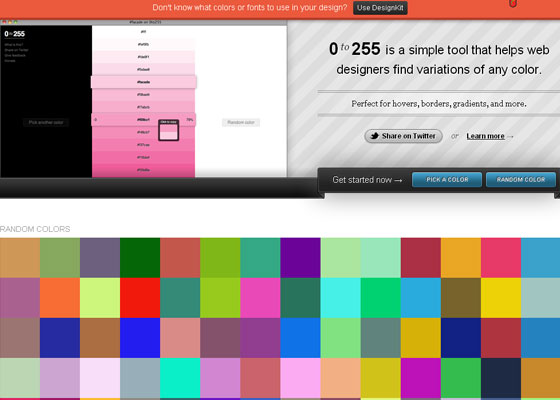Select the dark forest green swatch
The image size is (560, 400).
point(140,258)
